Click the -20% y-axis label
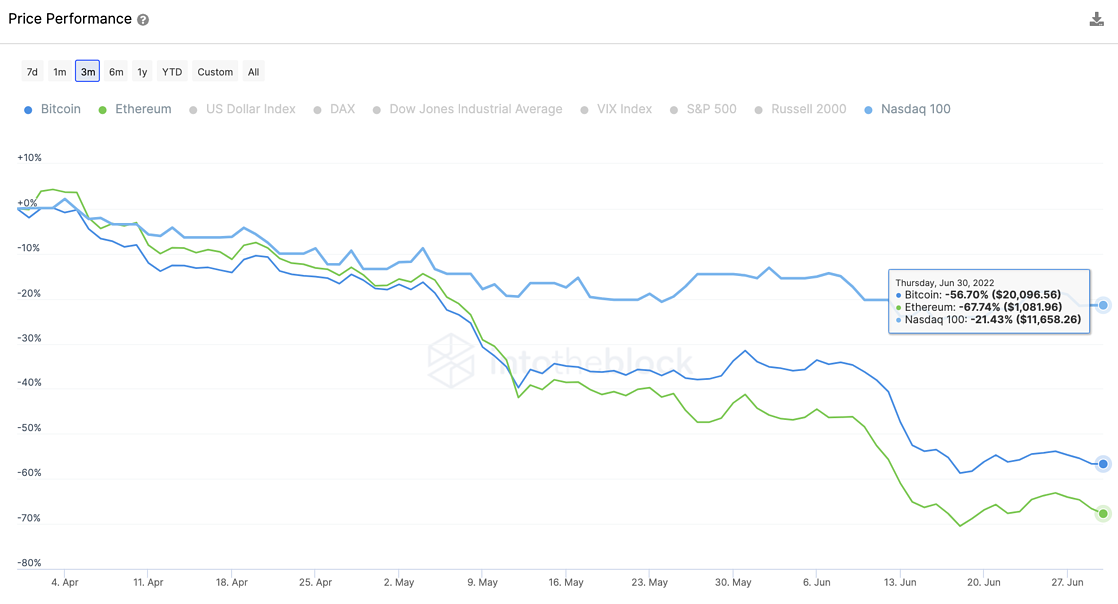 (x=29, y=293)
